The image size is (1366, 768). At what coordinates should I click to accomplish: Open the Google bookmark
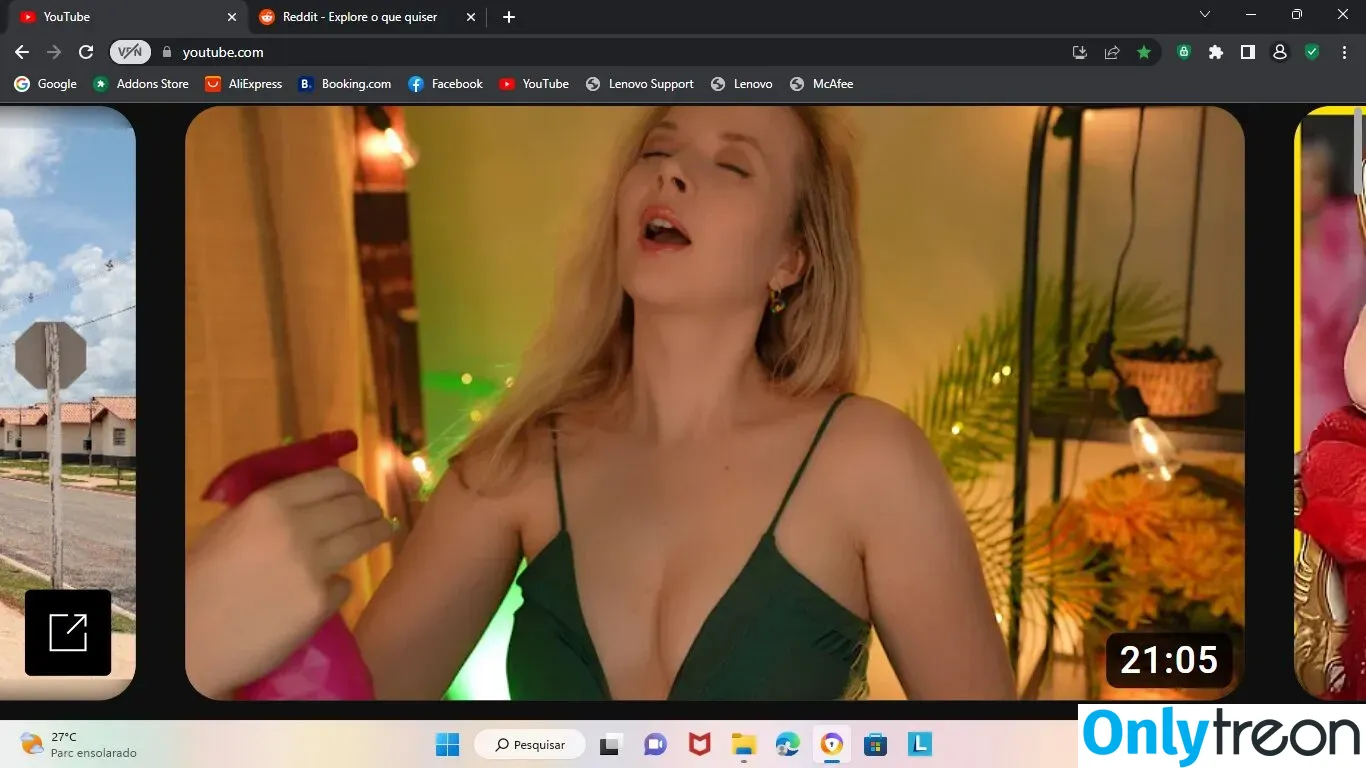click(45, 84)
